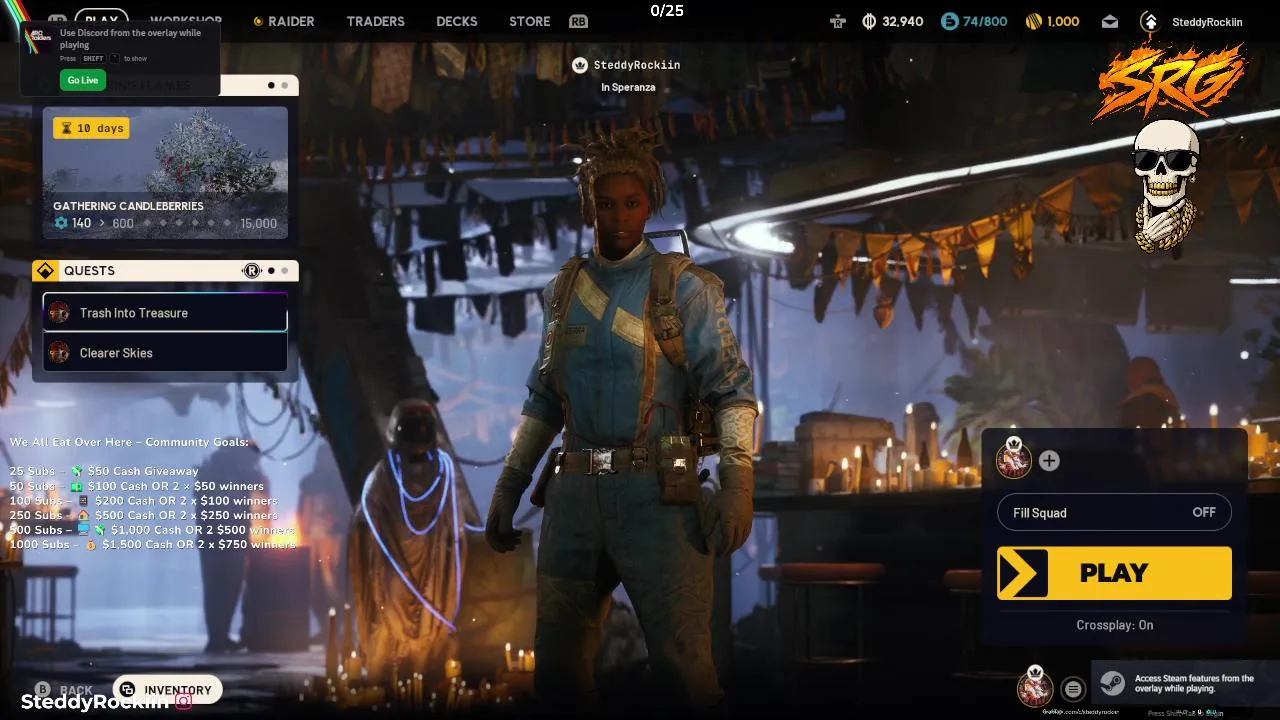Screen dimensions: 1280x720
Task: Click the GATHERING CANDLEBERRIES title text
Action: (128, 206)
